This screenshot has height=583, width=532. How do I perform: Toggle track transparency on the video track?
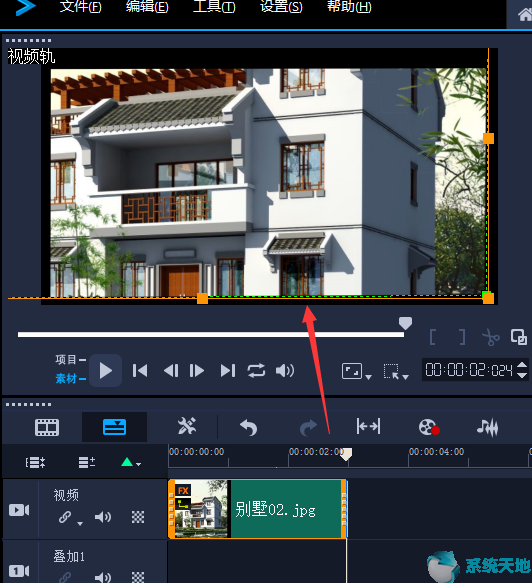tap(138, 517)
